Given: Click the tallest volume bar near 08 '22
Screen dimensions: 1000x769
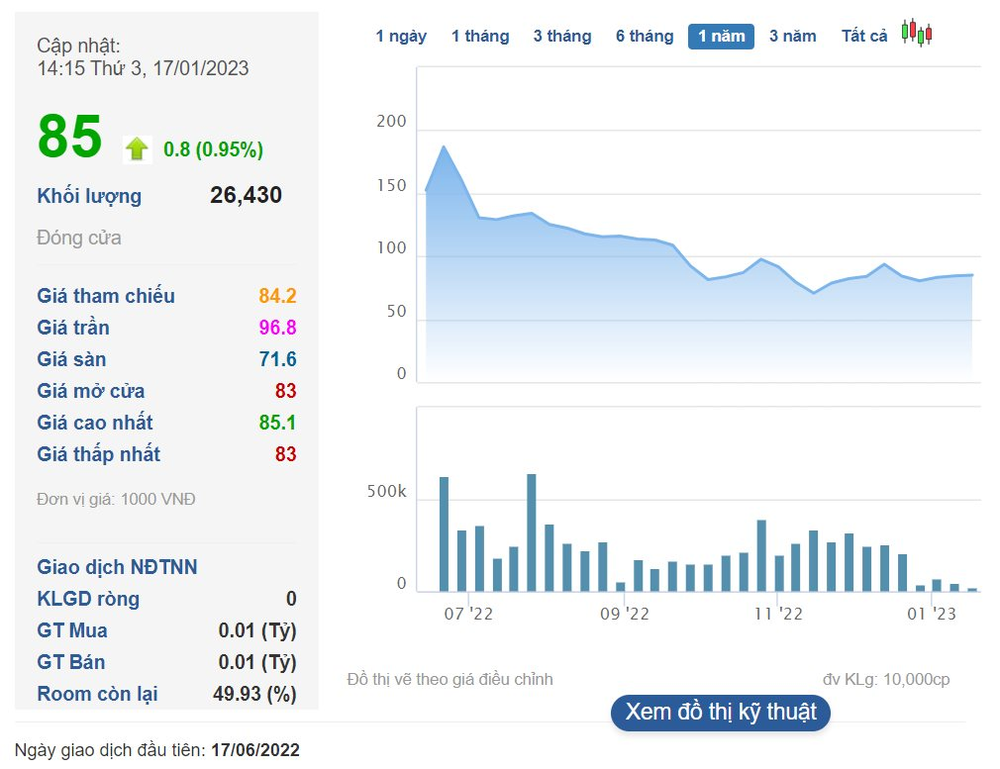Looking at the screenshot, I should tap(531, 532).
